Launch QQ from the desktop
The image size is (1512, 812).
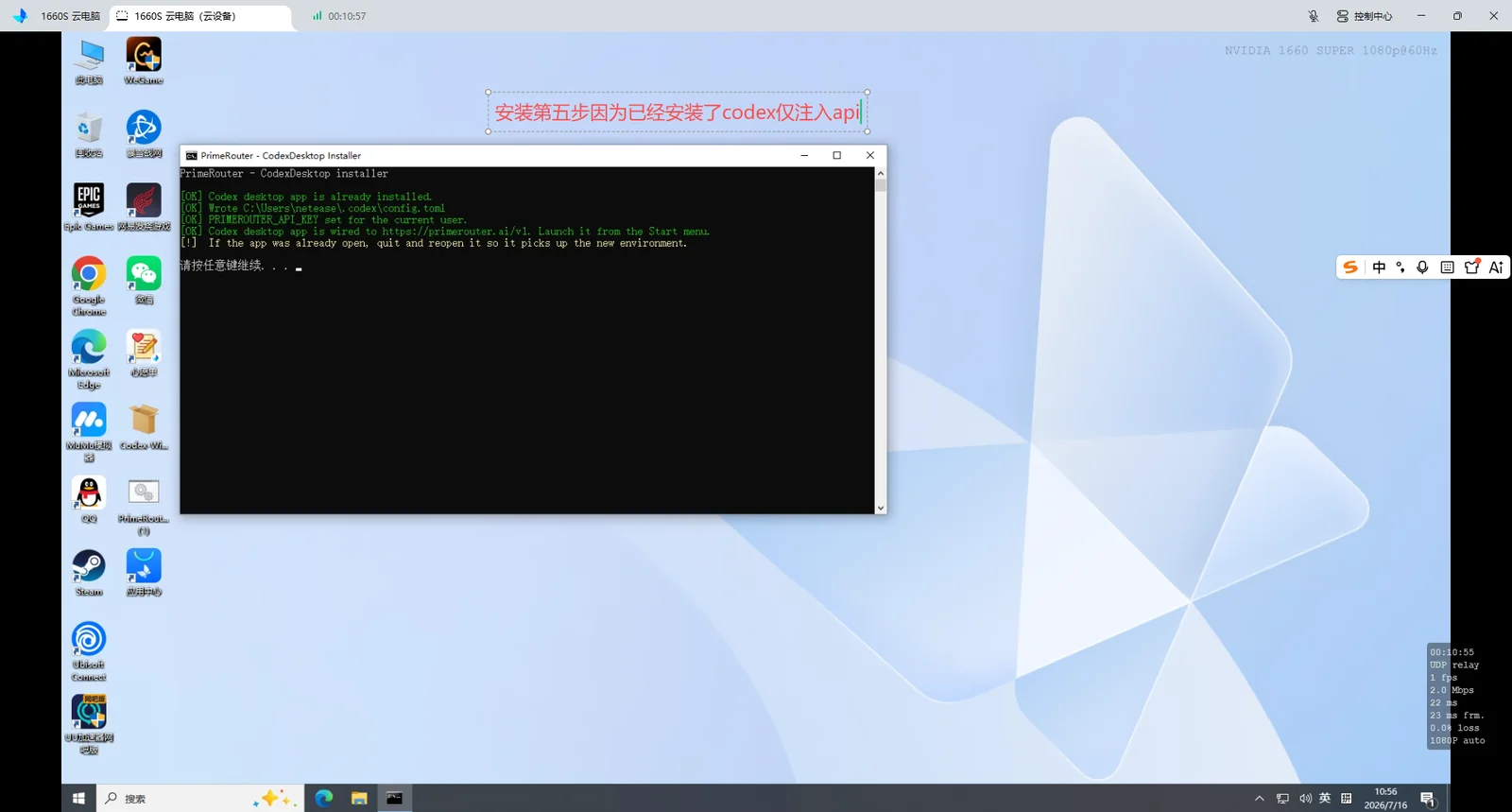(89, 499)
